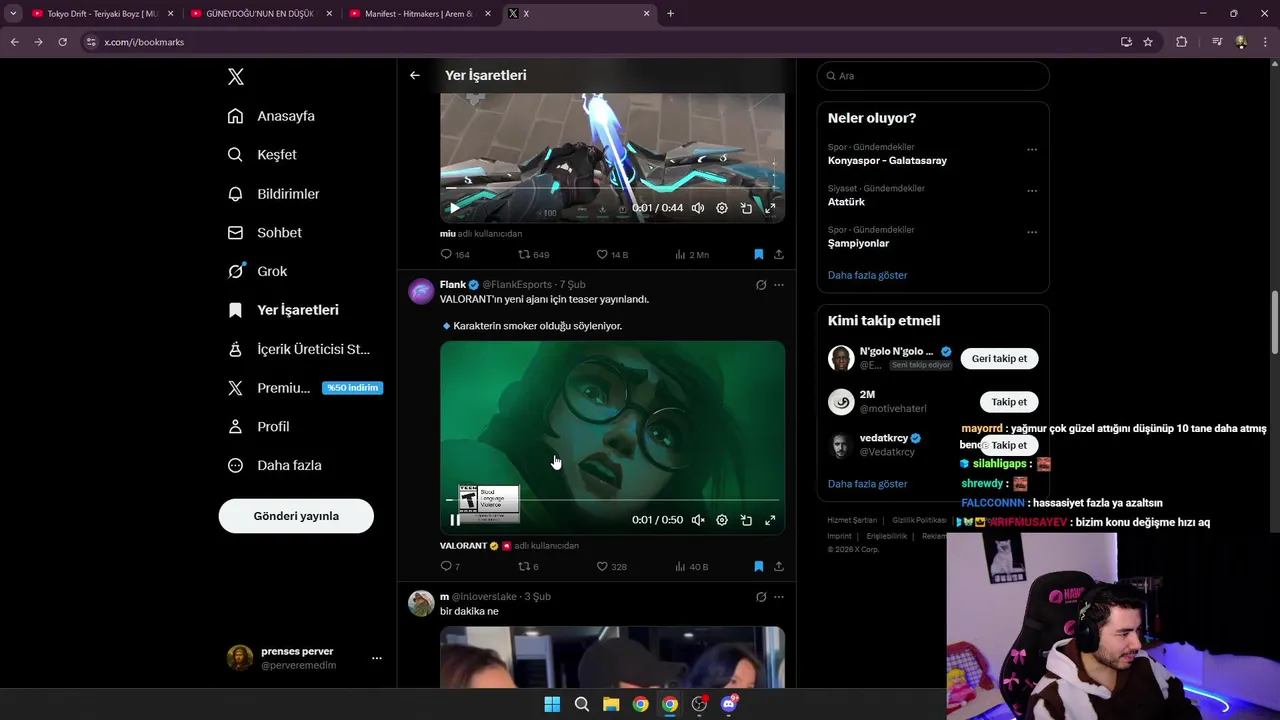Click Daha fazla göster under follow suggestions
This screenshot has height=720, width=1280.
pos(868,484)
